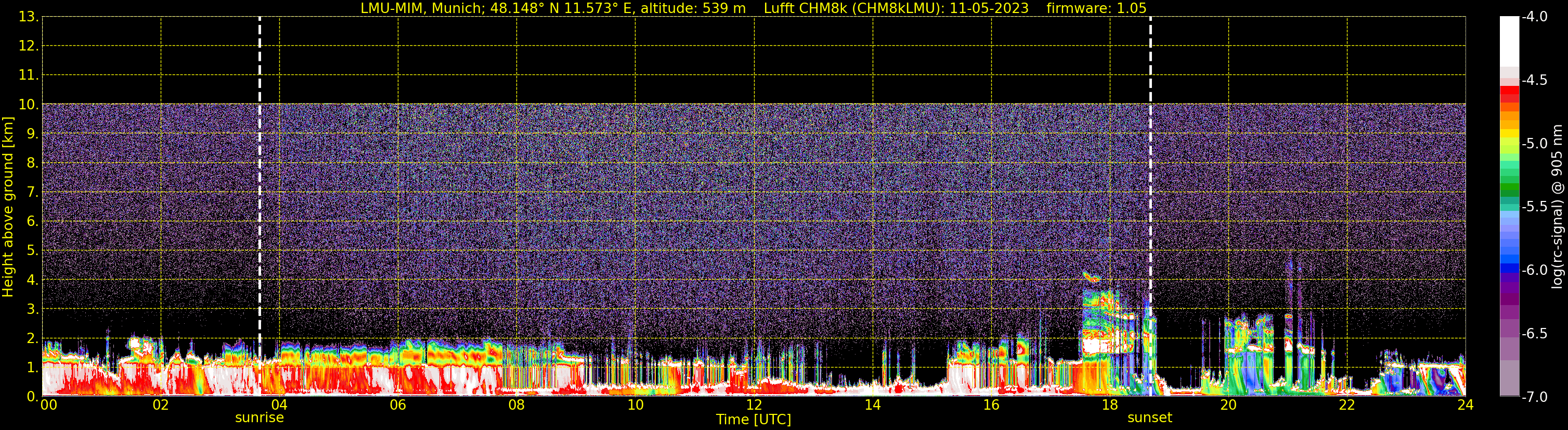Image resolution: width=1568 pixels, height=430 pixels.
Task: Click the '08' time axis tick label
Action: [x=517, y=405]
